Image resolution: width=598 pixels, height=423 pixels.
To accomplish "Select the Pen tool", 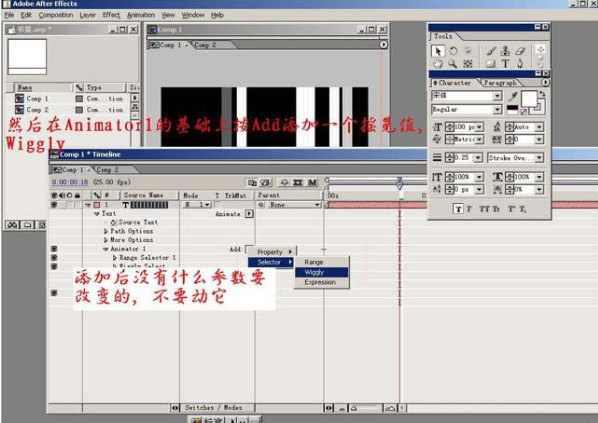I will tap(520, 64).
